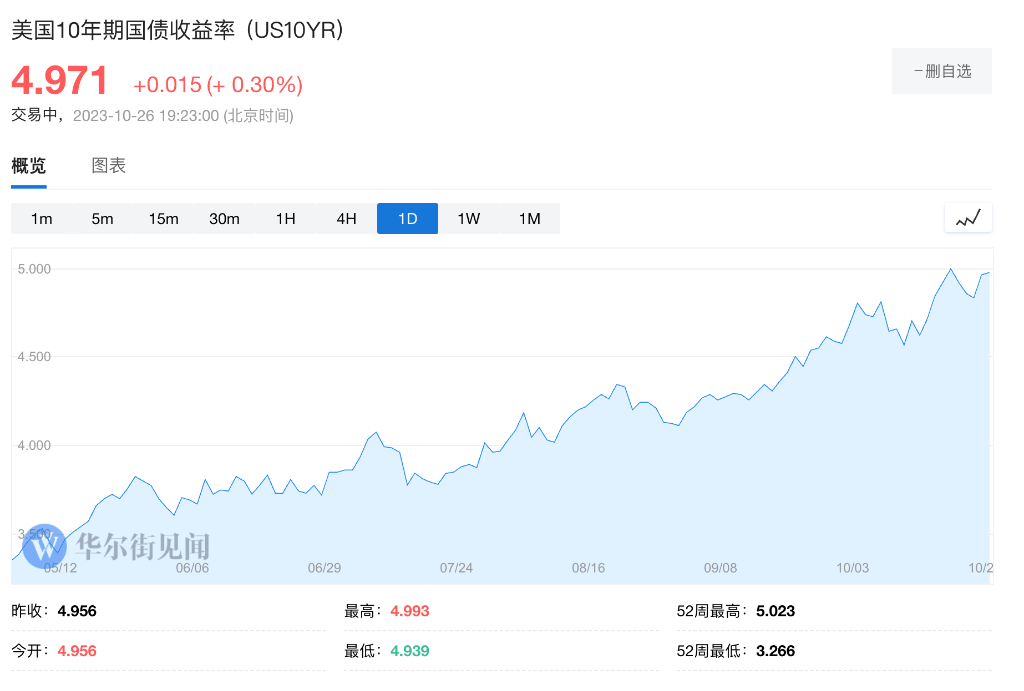The image size is (1024, 691).
Task: Click the timestamp 2023-10-26 19:23:00
Action: tap(146, 116)
